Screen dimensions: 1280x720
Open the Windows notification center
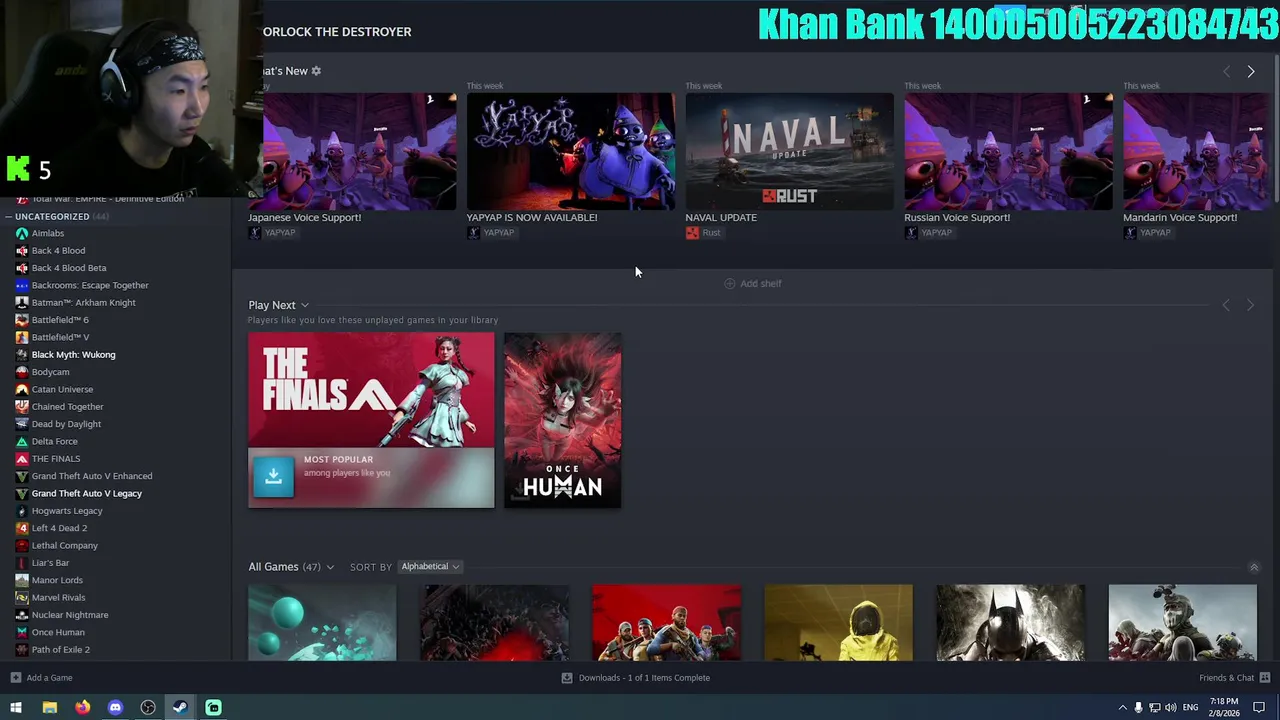pos(1259,708)
